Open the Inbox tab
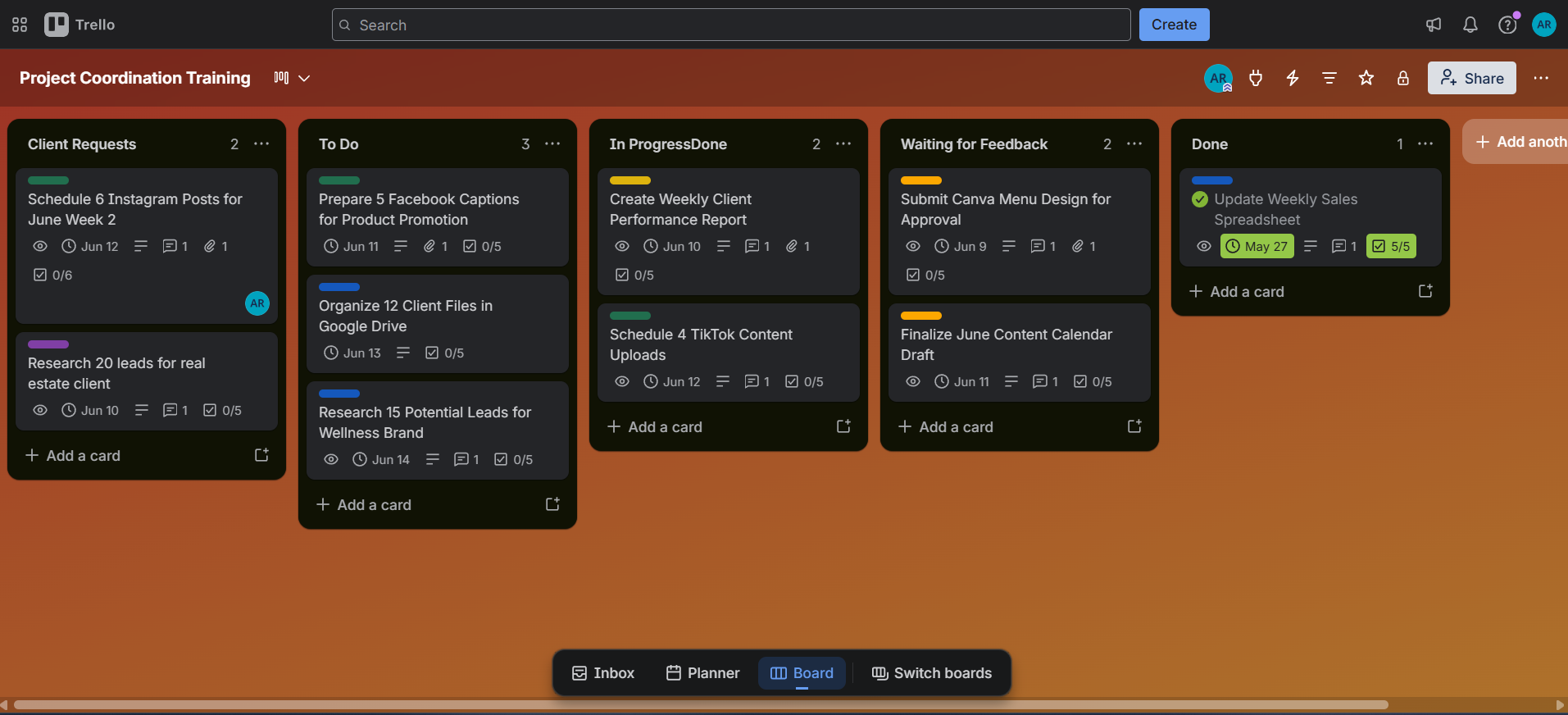 (603, 673)
